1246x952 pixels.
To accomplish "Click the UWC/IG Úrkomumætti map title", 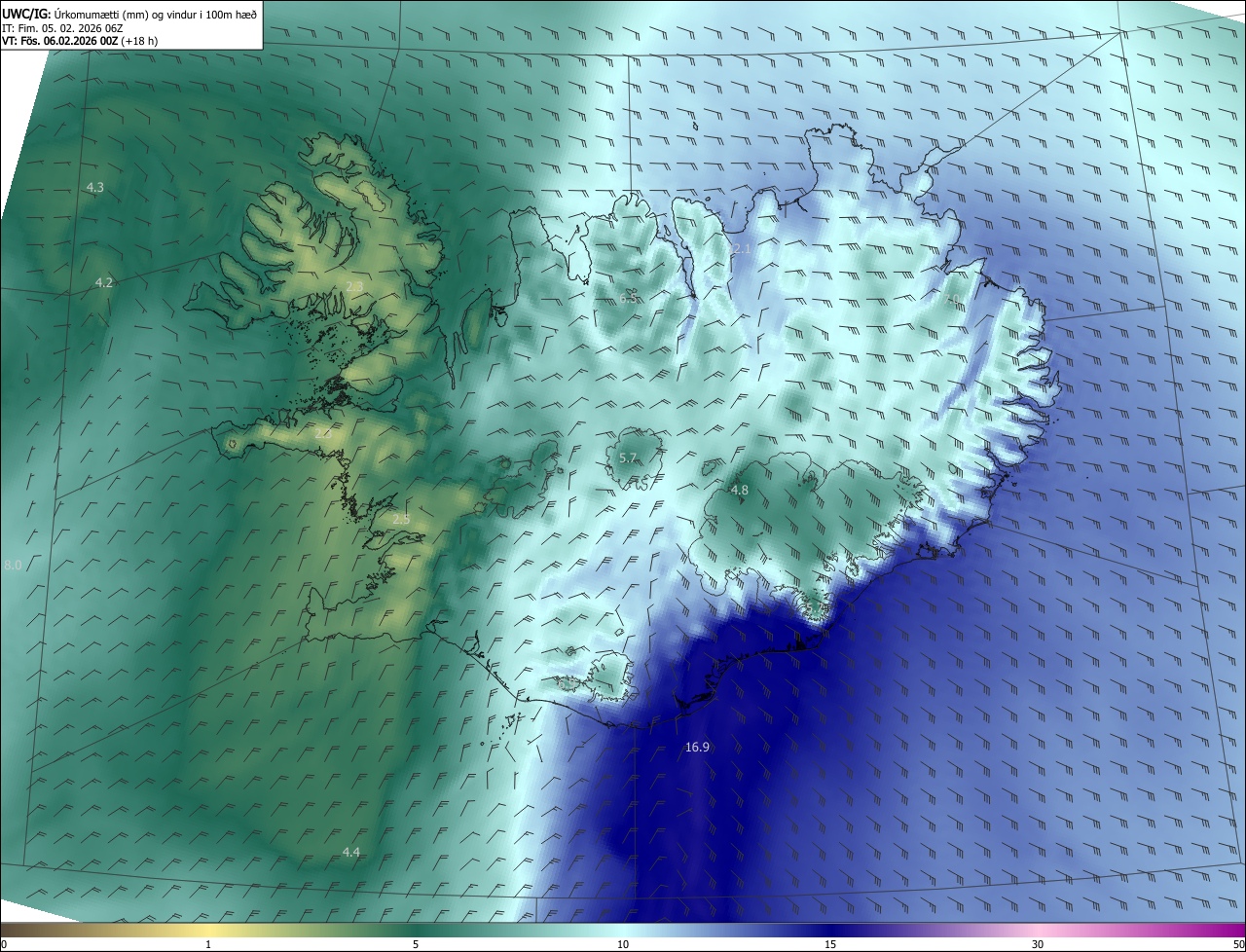I will tap(129, 14).
